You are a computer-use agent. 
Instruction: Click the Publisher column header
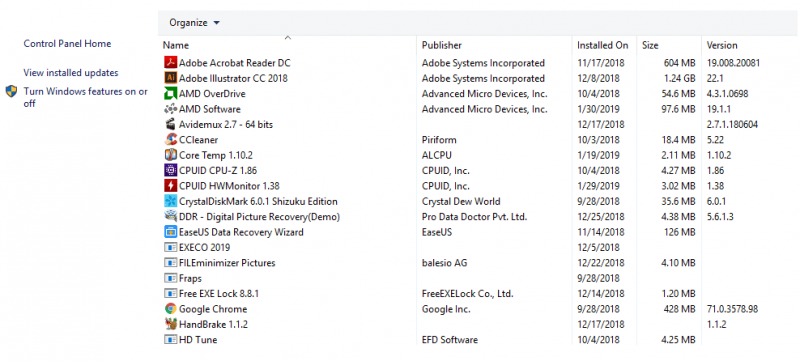[x=495, y=45]
